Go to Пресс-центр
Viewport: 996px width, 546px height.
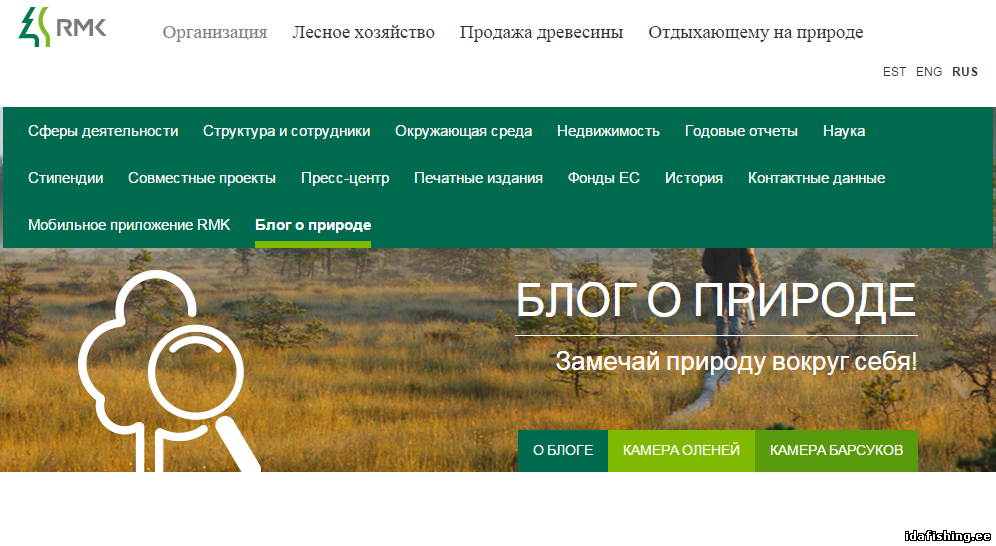coord(345,178)
